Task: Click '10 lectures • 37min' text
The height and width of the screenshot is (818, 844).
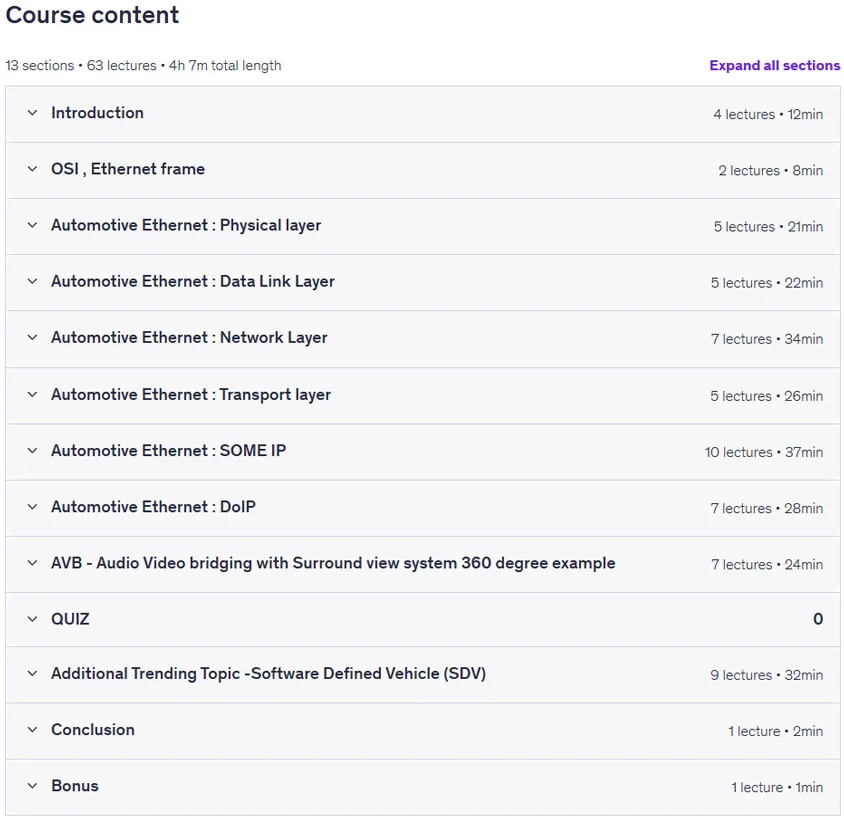Action: [x=764, y=452]
